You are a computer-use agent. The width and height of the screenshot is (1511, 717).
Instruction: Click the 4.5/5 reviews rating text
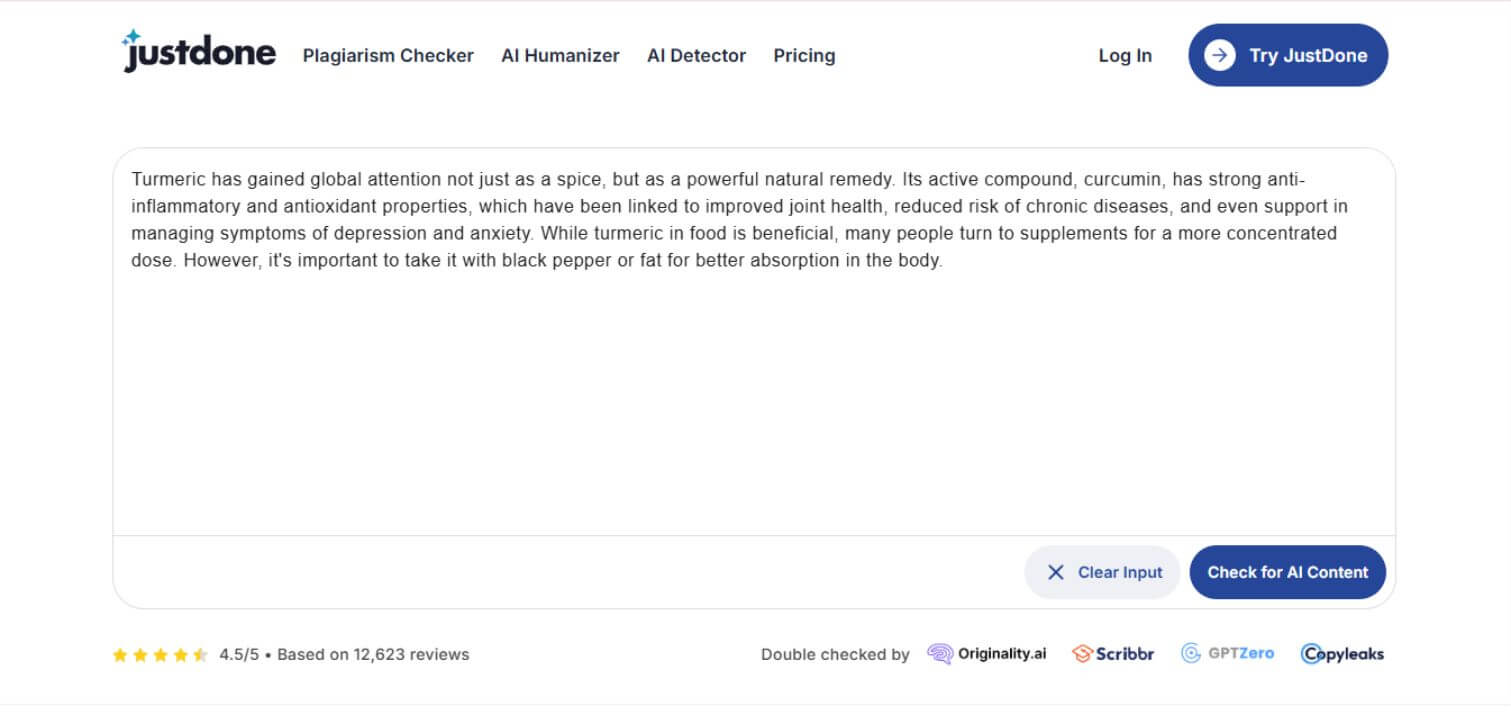344,655
